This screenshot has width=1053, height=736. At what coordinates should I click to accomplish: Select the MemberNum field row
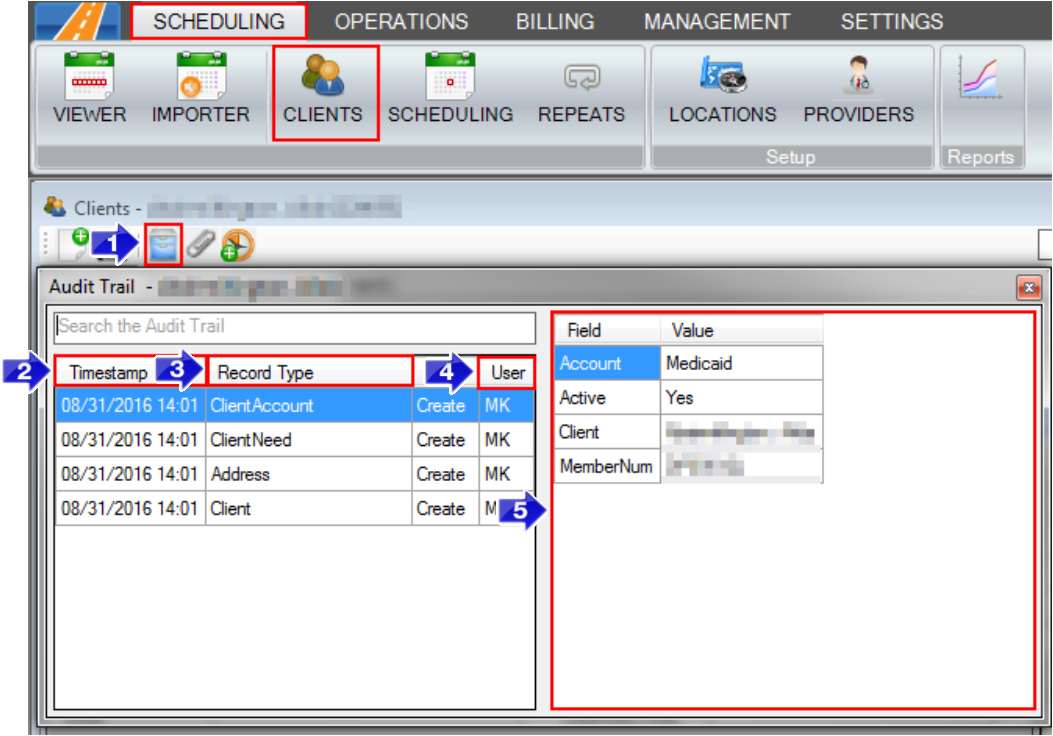pyautogui.click(x=605, y=467)
